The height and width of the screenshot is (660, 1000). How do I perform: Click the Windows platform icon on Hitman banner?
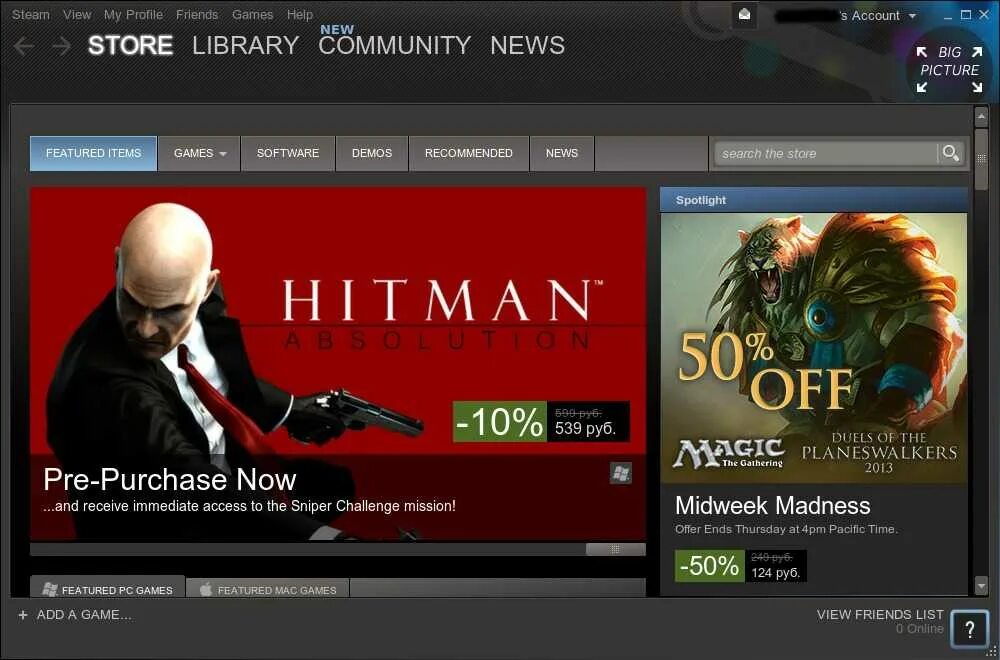621,473
